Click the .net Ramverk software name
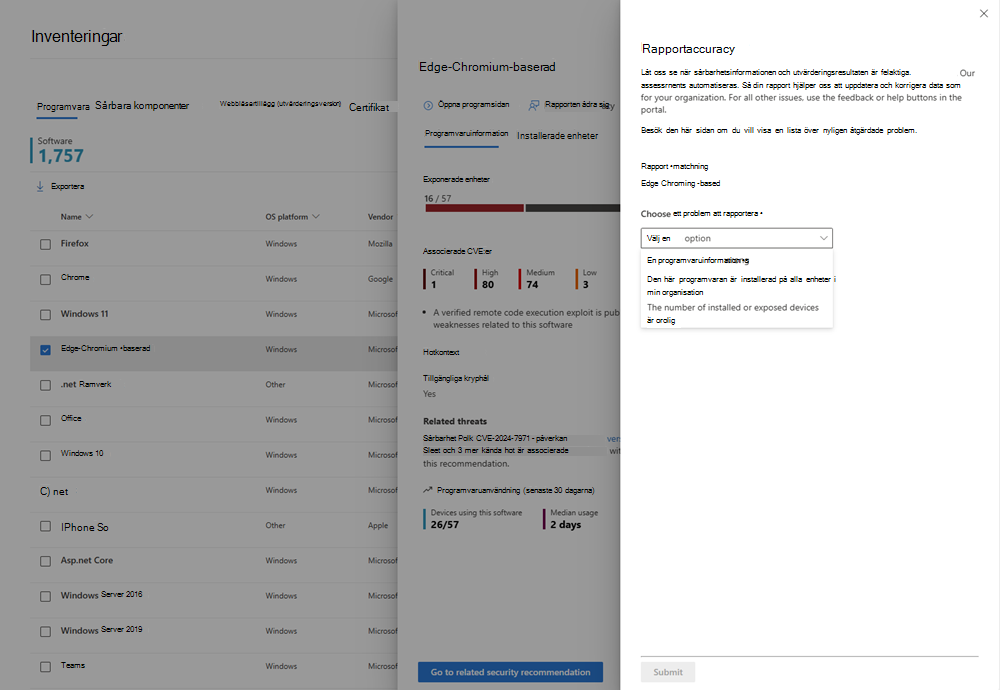 (86, 384)
